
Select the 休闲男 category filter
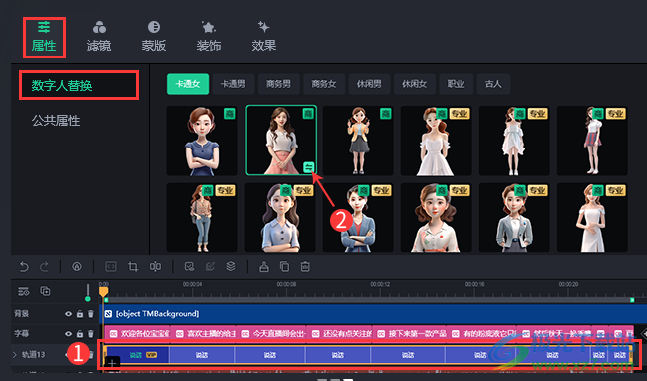click(x=369, y=84)
